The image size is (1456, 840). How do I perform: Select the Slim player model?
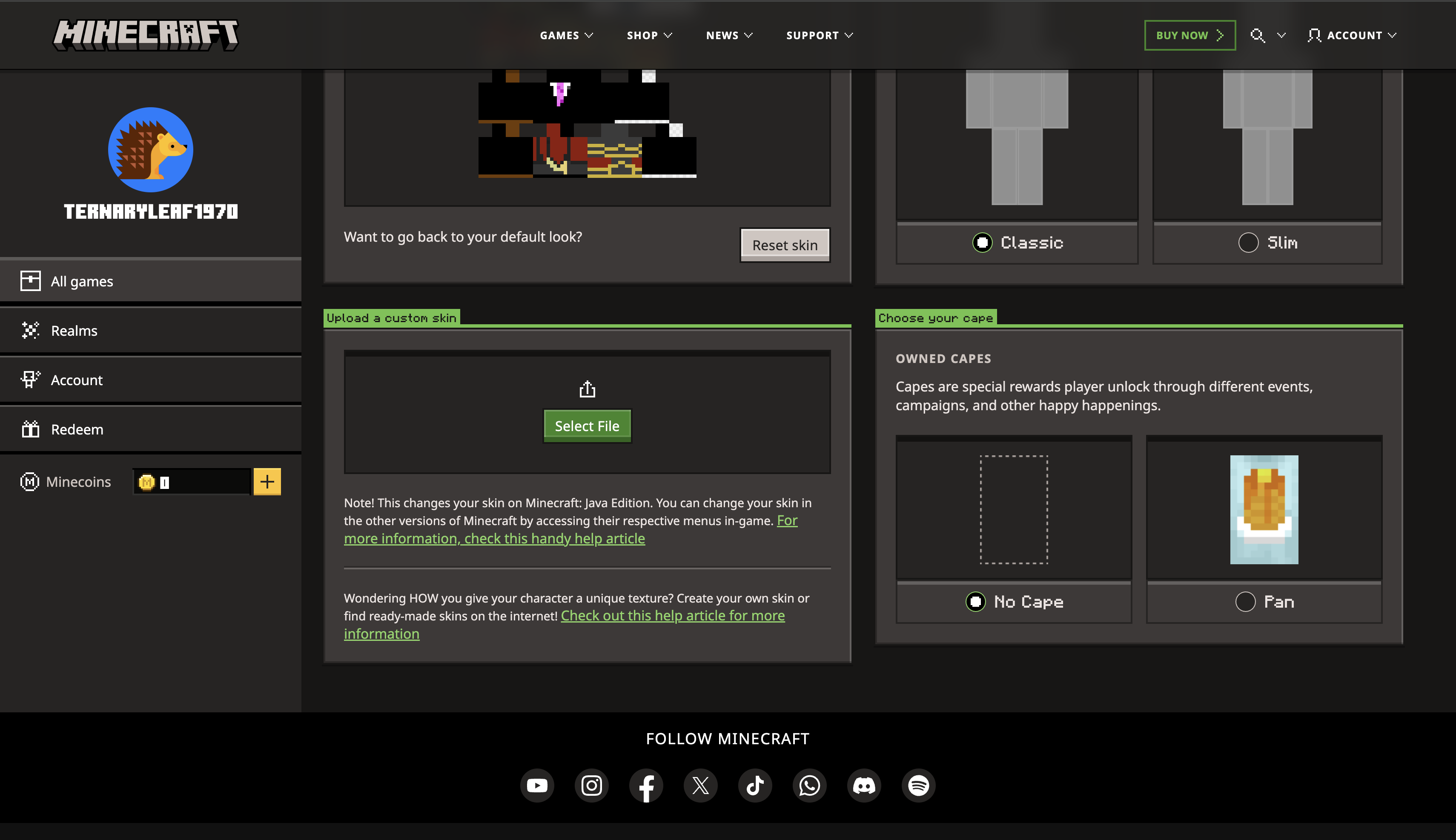[x=1248, y=243]
